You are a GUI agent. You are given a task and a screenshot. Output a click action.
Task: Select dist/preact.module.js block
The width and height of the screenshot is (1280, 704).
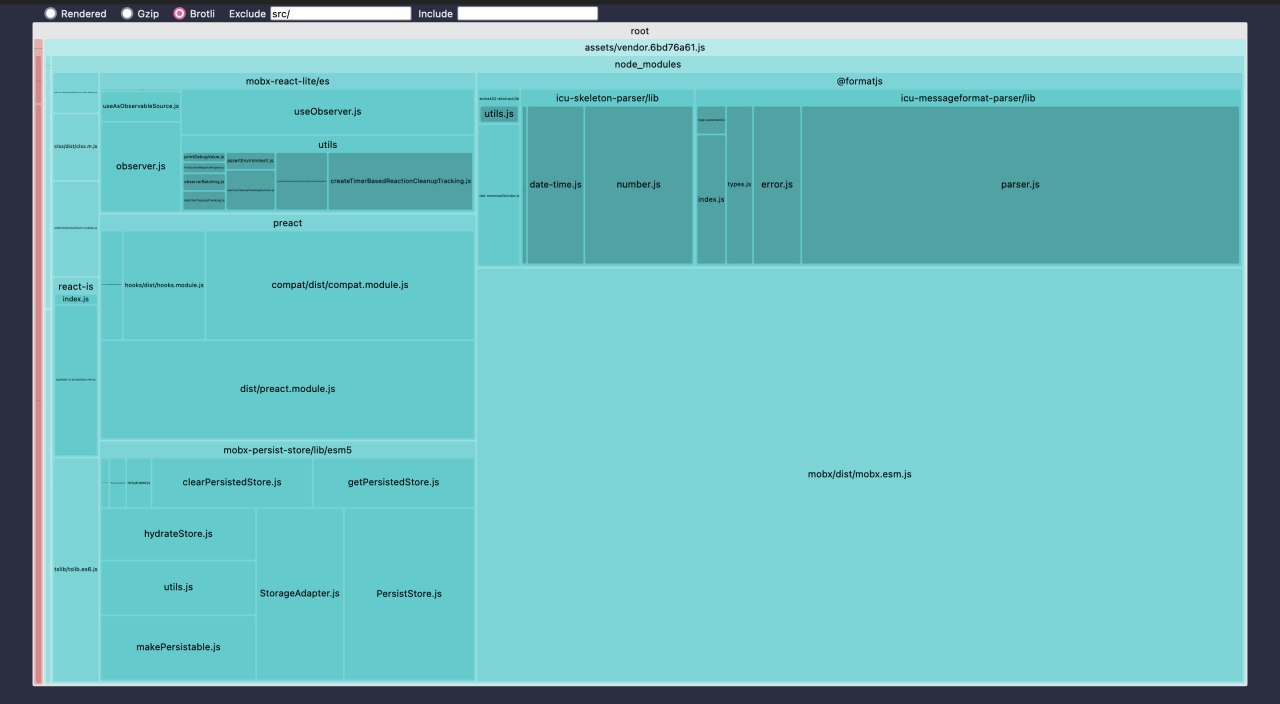coord(288,389)
